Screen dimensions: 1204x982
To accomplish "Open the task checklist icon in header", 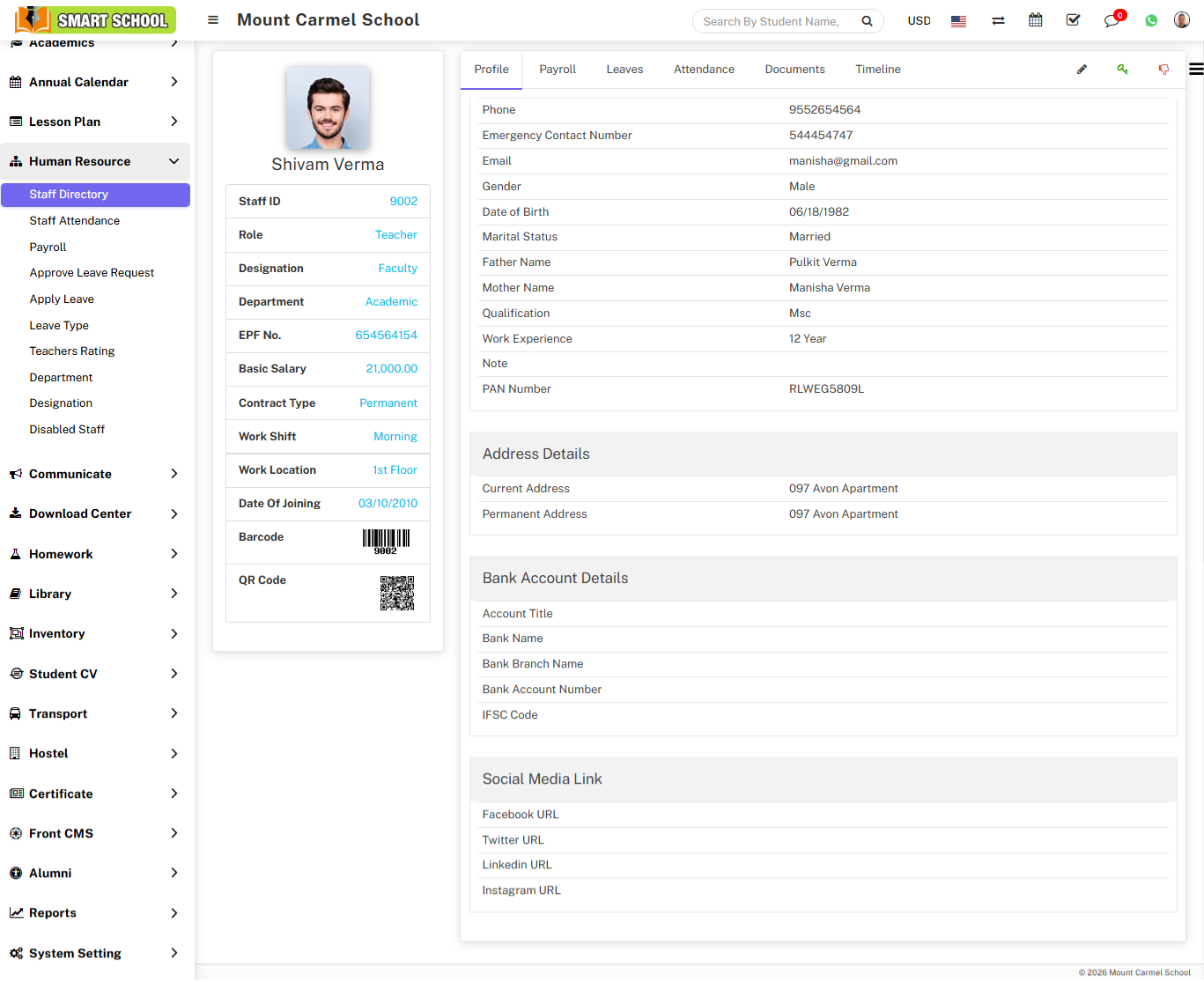I will coord(1073,20).
